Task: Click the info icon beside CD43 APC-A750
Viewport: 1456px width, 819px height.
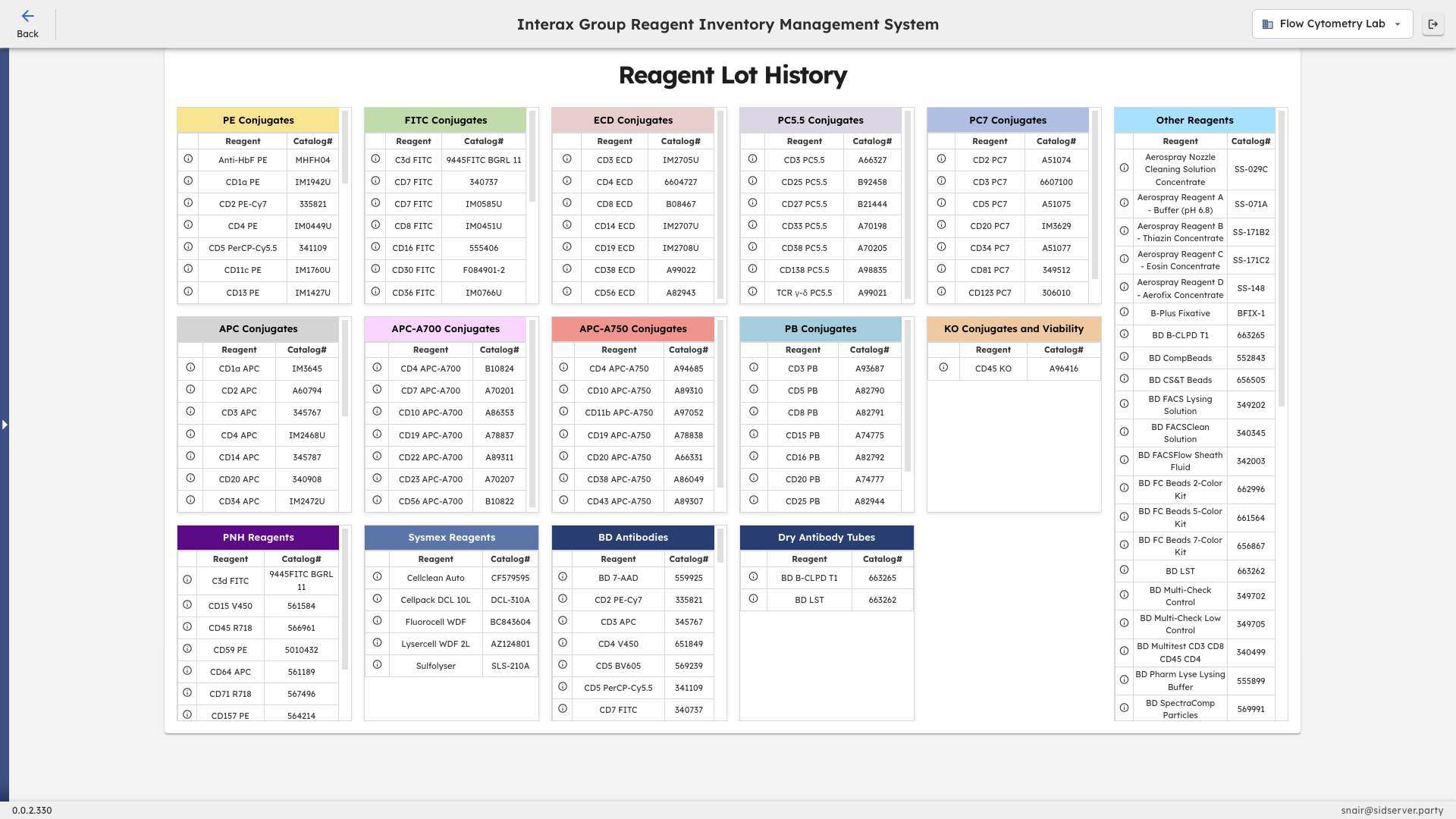Action: [x=563, y=500]
